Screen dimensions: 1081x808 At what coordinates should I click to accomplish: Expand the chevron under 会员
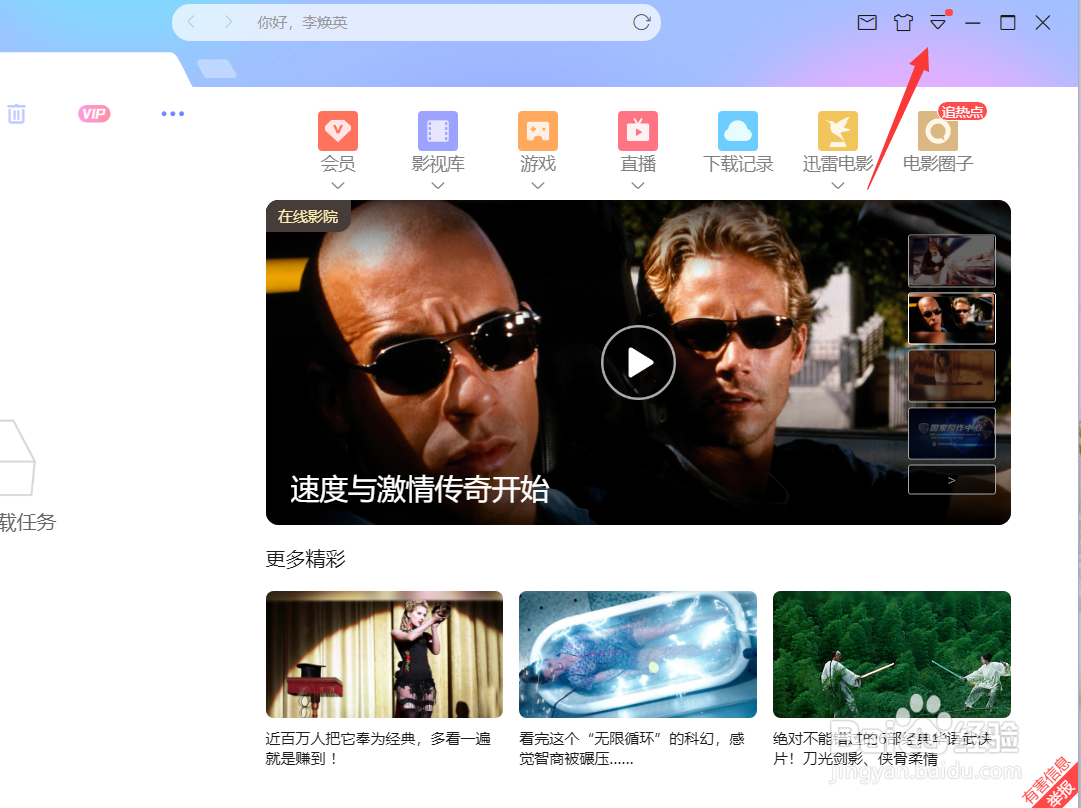(x=338, y=185)
